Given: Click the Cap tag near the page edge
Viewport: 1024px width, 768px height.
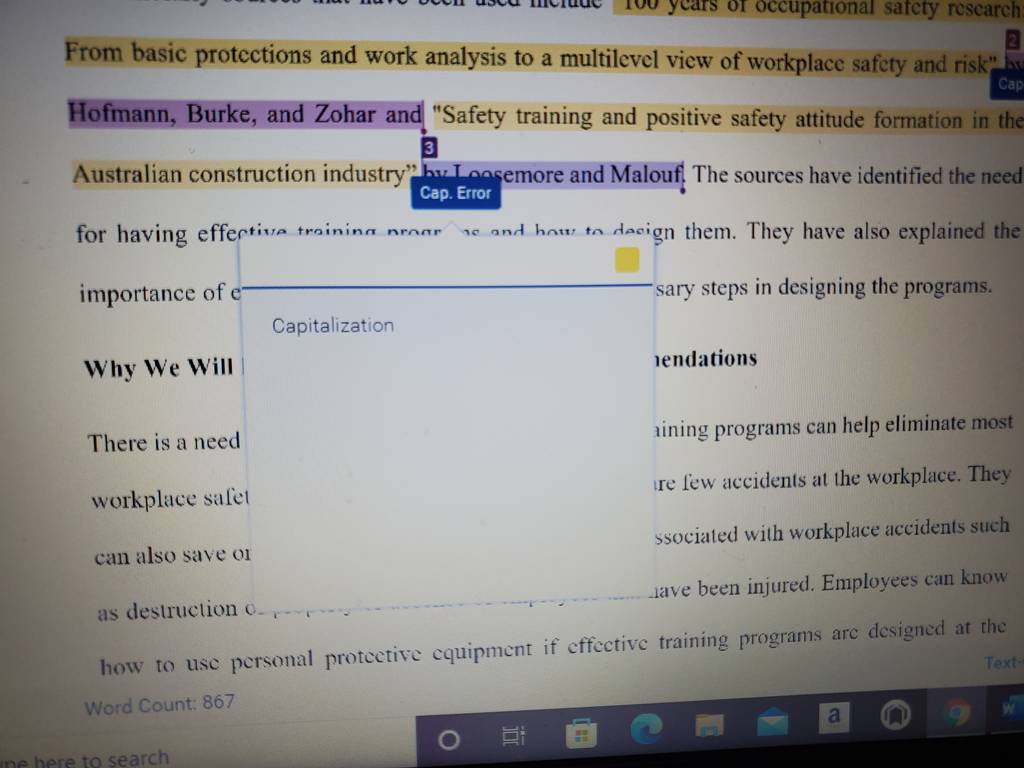Looking at the screenshot, I should (1008, 84).
